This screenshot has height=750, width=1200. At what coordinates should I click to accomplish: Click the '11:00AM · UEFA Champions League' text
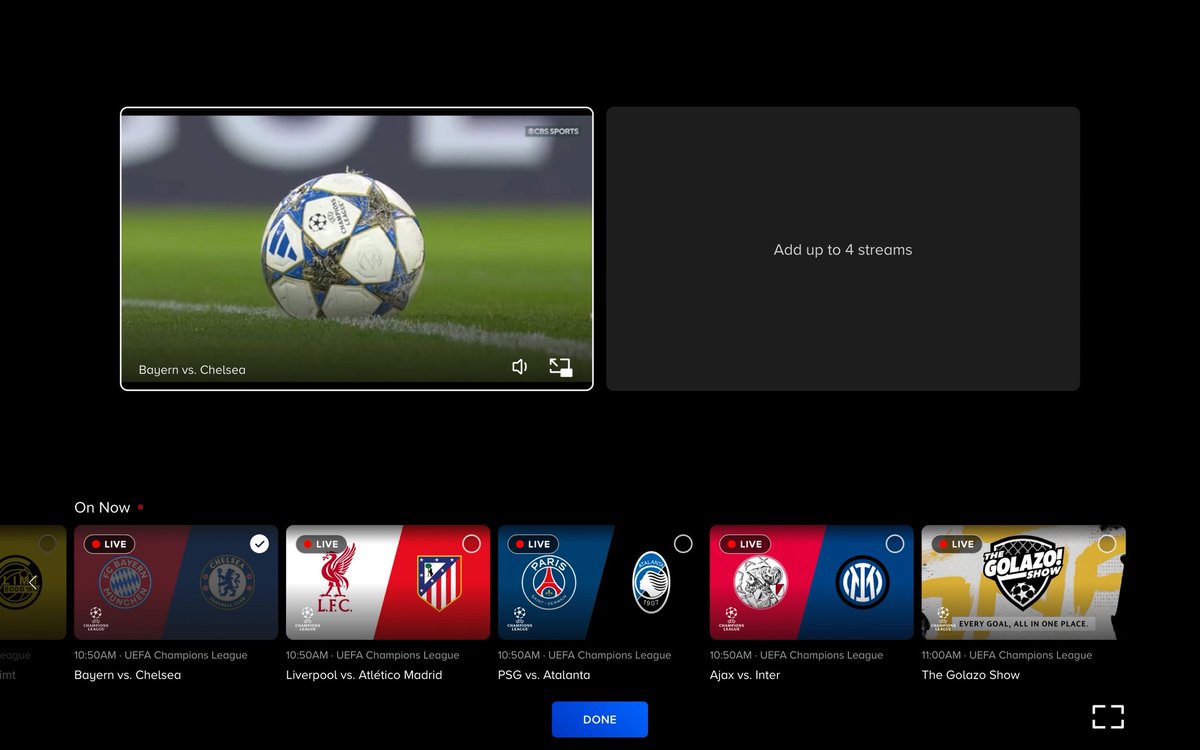click(x=1007, y=655)
